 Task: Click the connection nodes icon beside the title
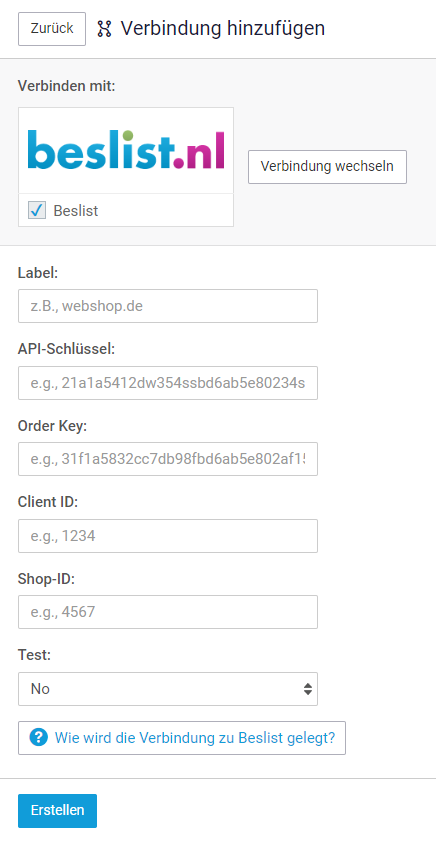click(104, 29)
